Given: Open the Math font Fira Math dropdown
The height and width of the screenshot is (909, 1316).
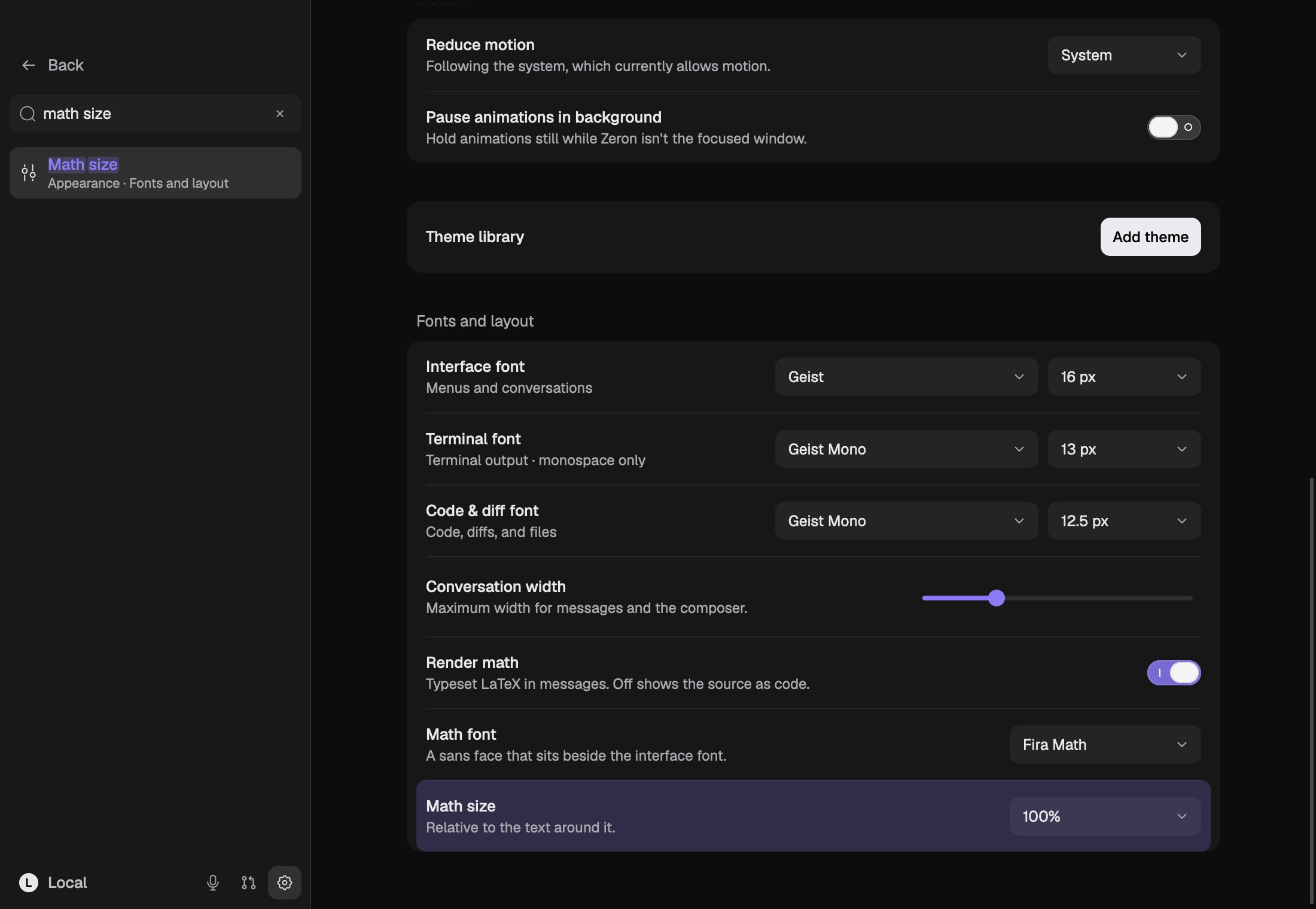Looking at the screenshot, I should click(1105, 745).
